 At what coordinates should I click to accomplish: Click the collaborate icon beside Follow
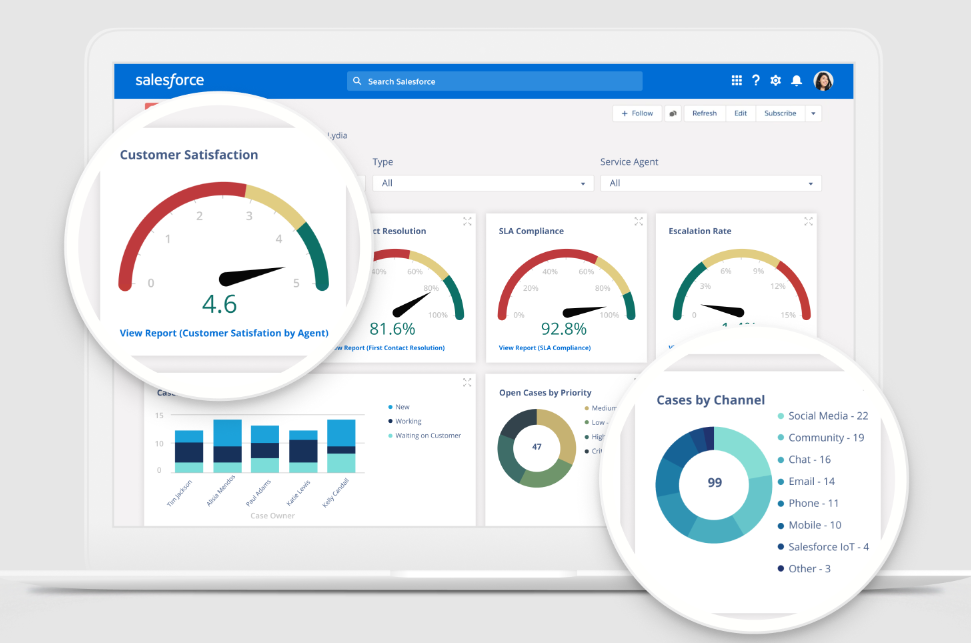click(x=673, y=114)
